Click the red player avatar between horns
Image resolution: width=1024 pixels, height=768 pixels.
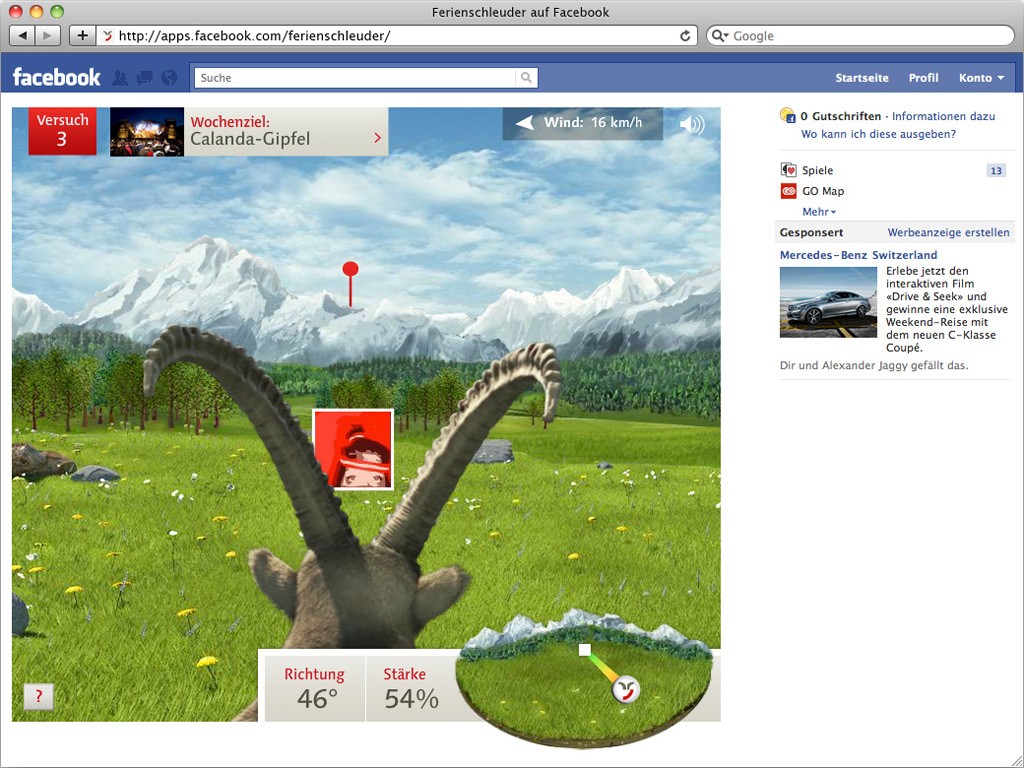[353, 449]
